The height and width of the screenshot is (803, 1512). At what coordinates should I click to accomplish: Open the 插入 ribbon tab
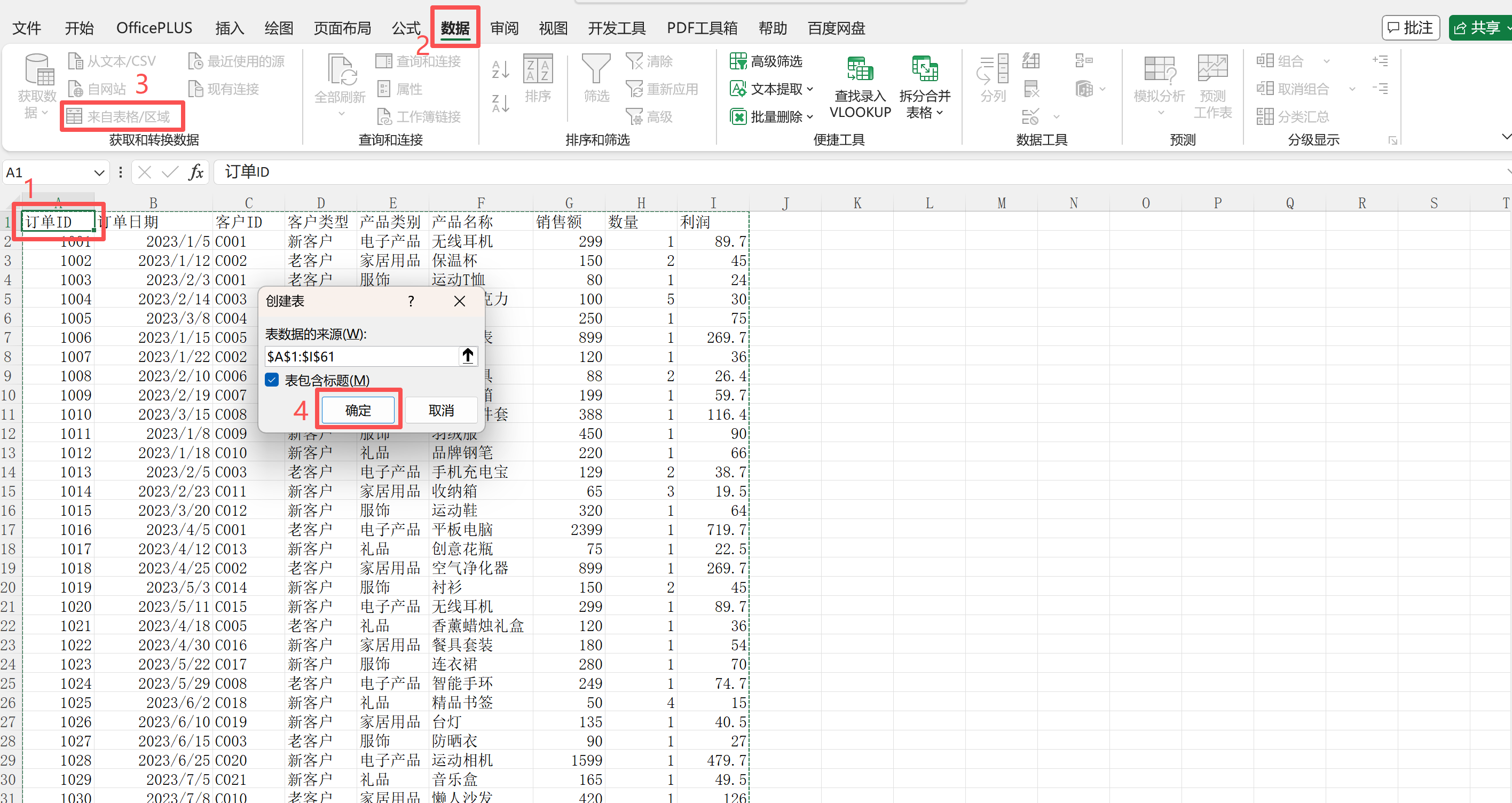(229, 28)
